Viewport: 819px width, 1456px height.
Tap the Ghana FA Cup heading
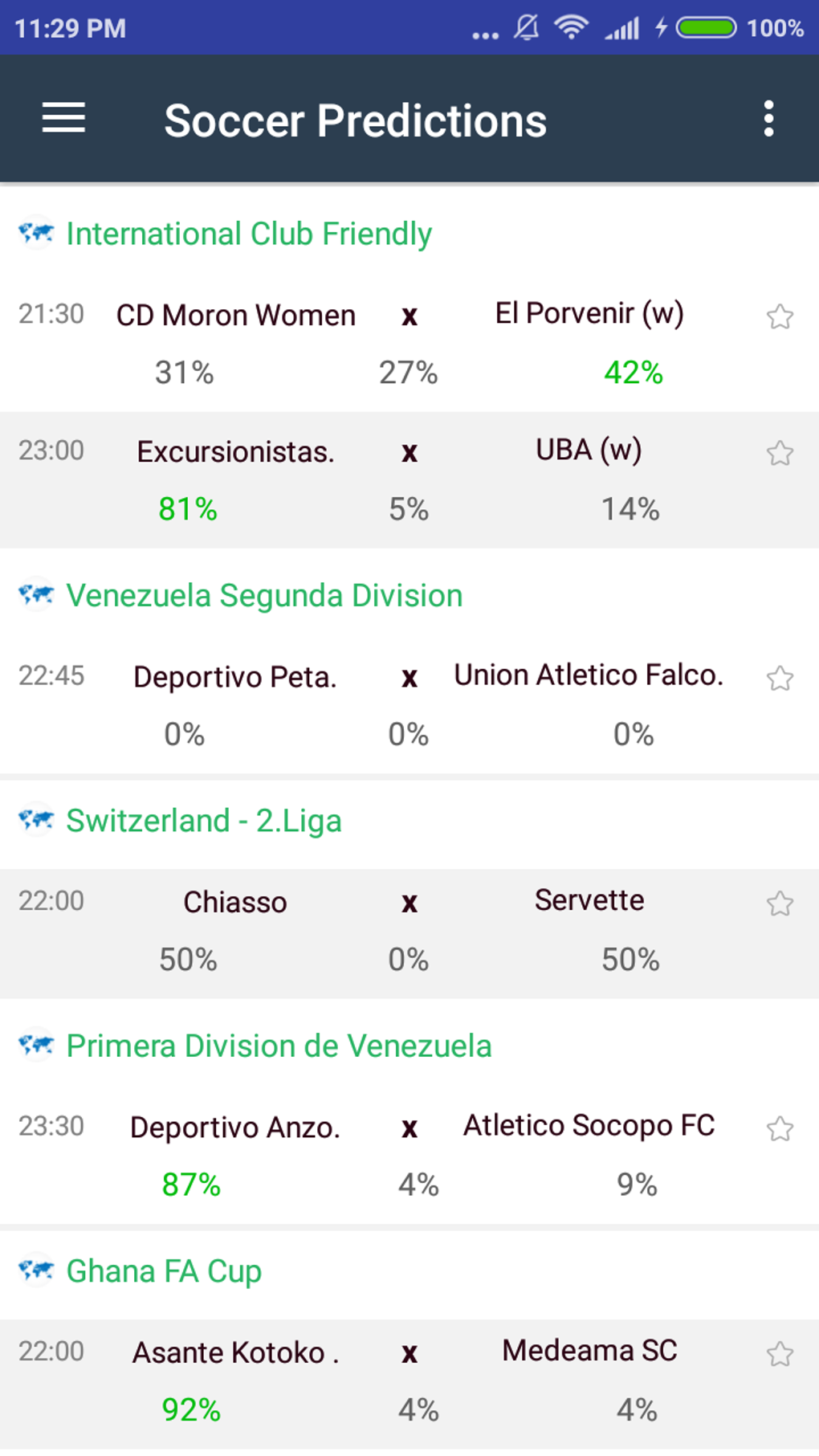[164, 1271]
